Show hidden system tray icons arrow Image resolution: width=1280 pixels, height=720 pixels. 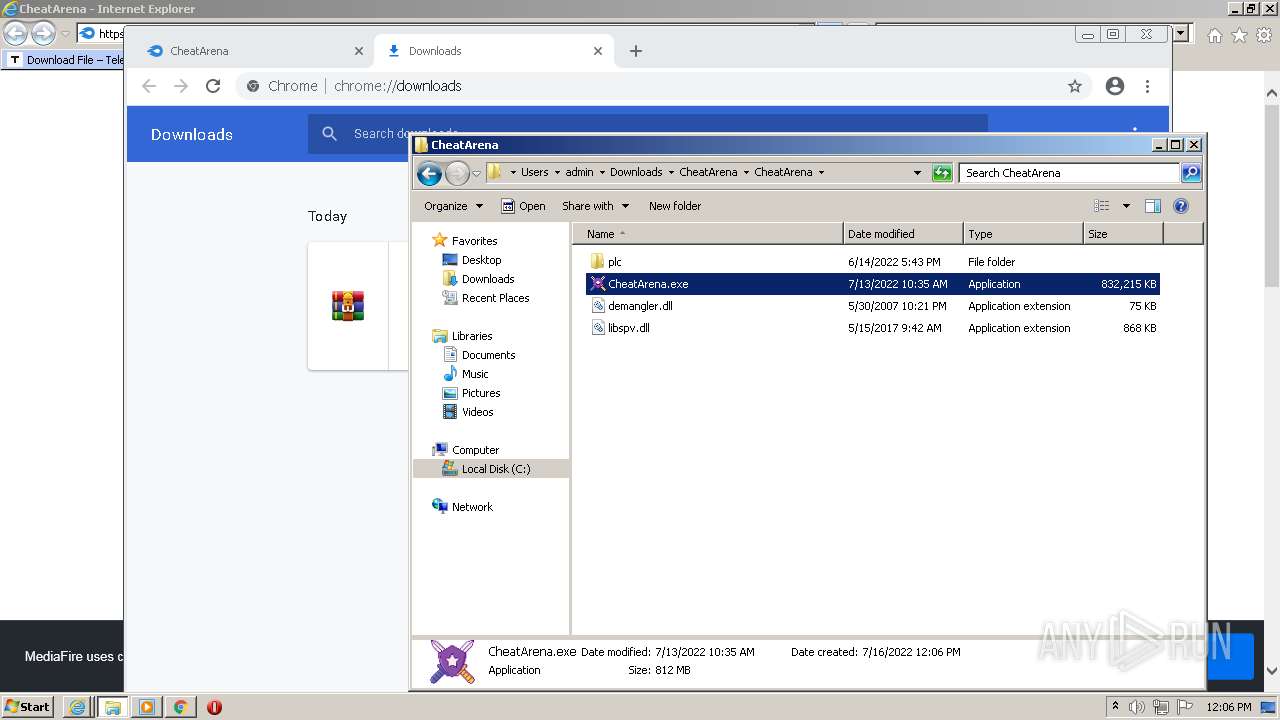[1115, 707]
